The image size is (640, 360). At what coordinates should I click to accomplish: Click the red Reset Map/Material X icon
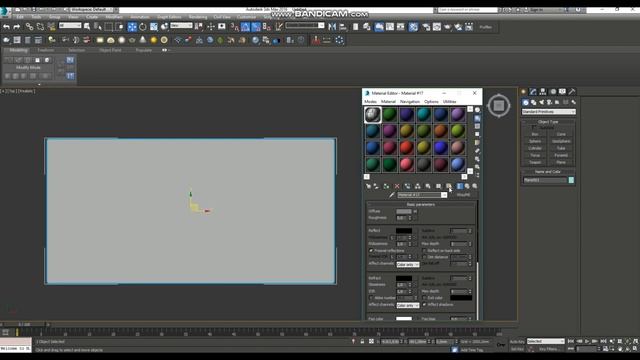[397, 186]
